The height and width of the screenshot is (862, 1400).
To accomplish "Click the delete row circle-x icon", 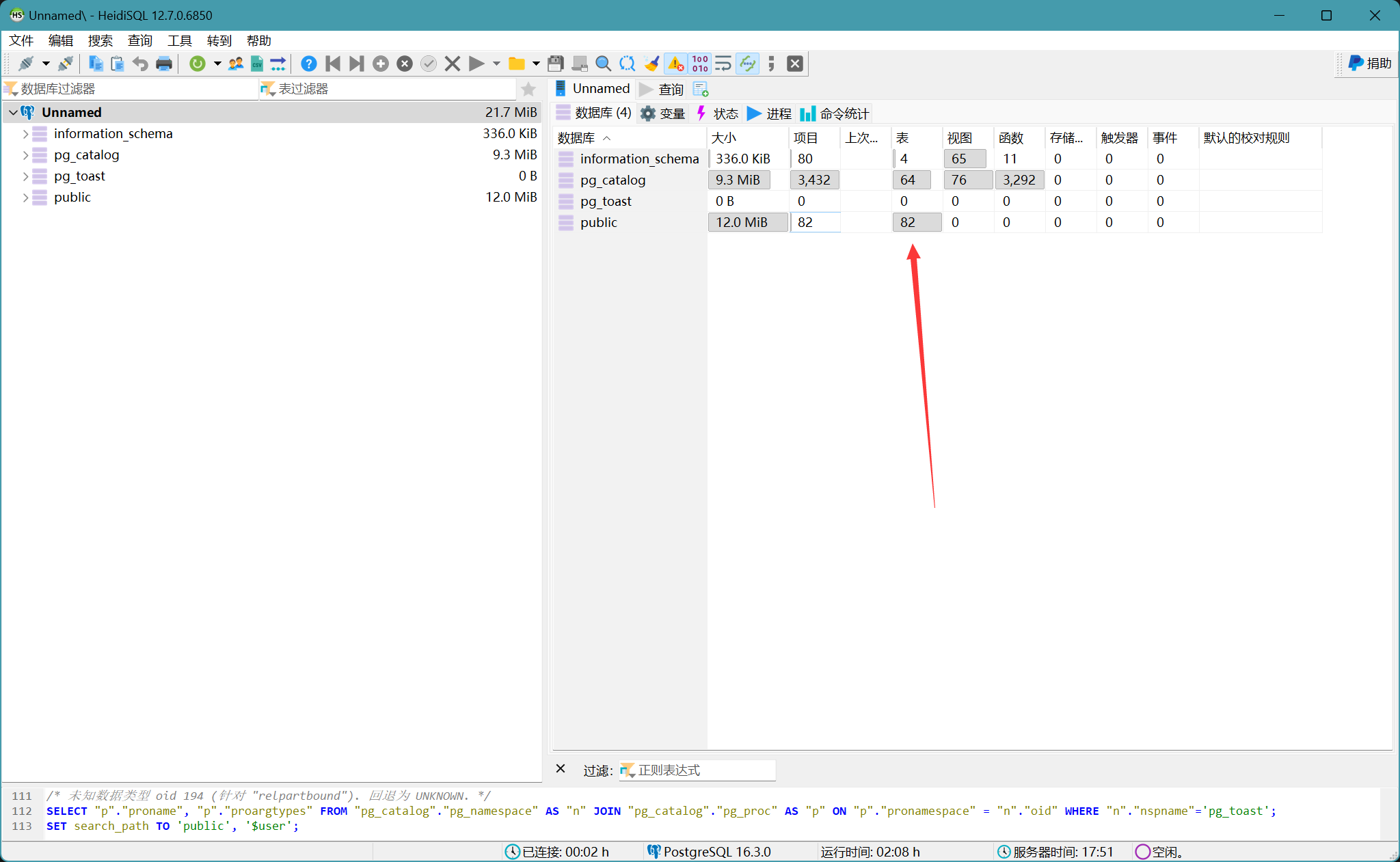I will (x=405, y=64).
